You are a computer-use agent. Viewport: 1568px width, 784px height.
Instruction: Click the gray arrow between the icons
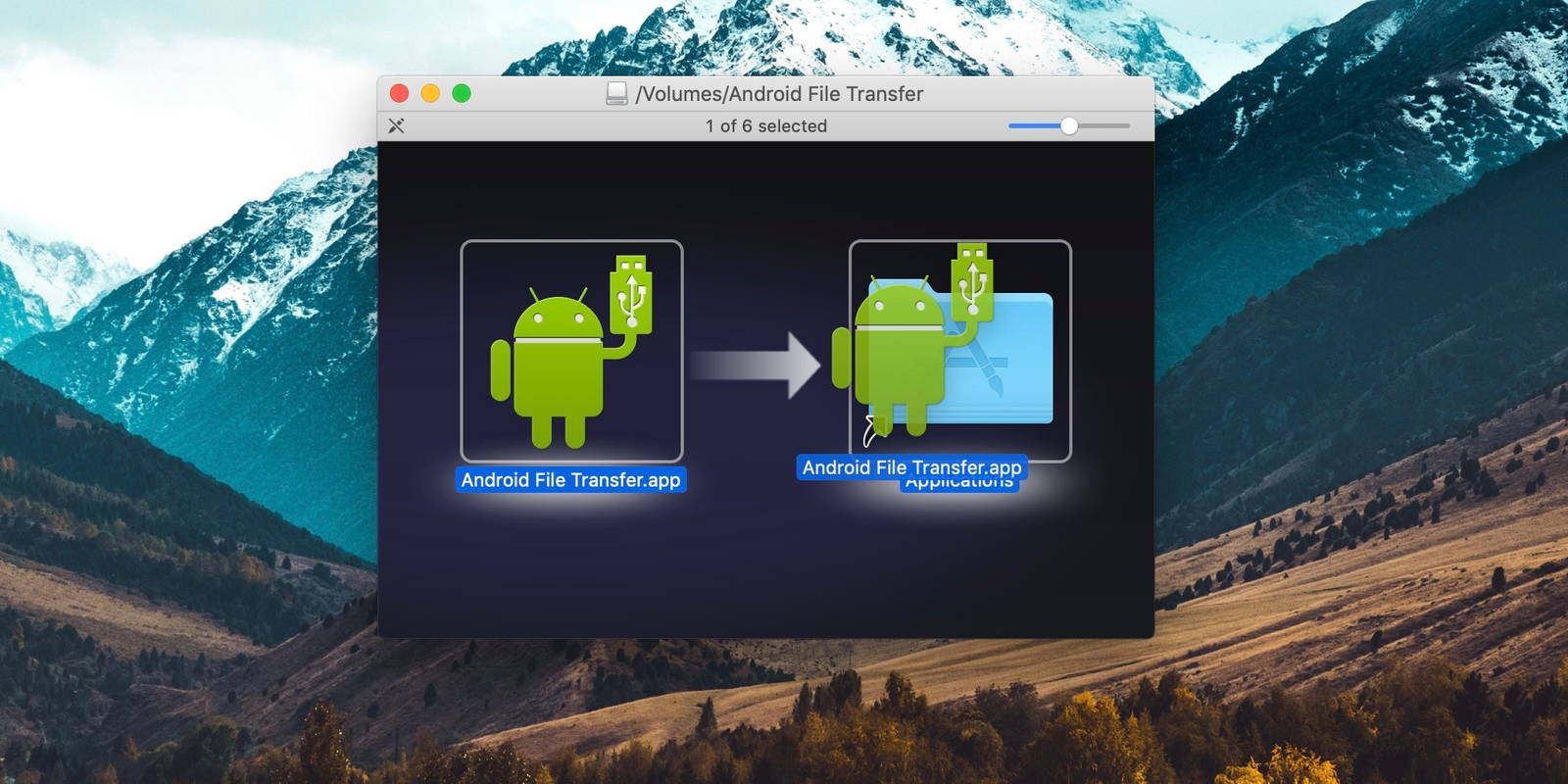pyautogui.click(x=756, y=366)
